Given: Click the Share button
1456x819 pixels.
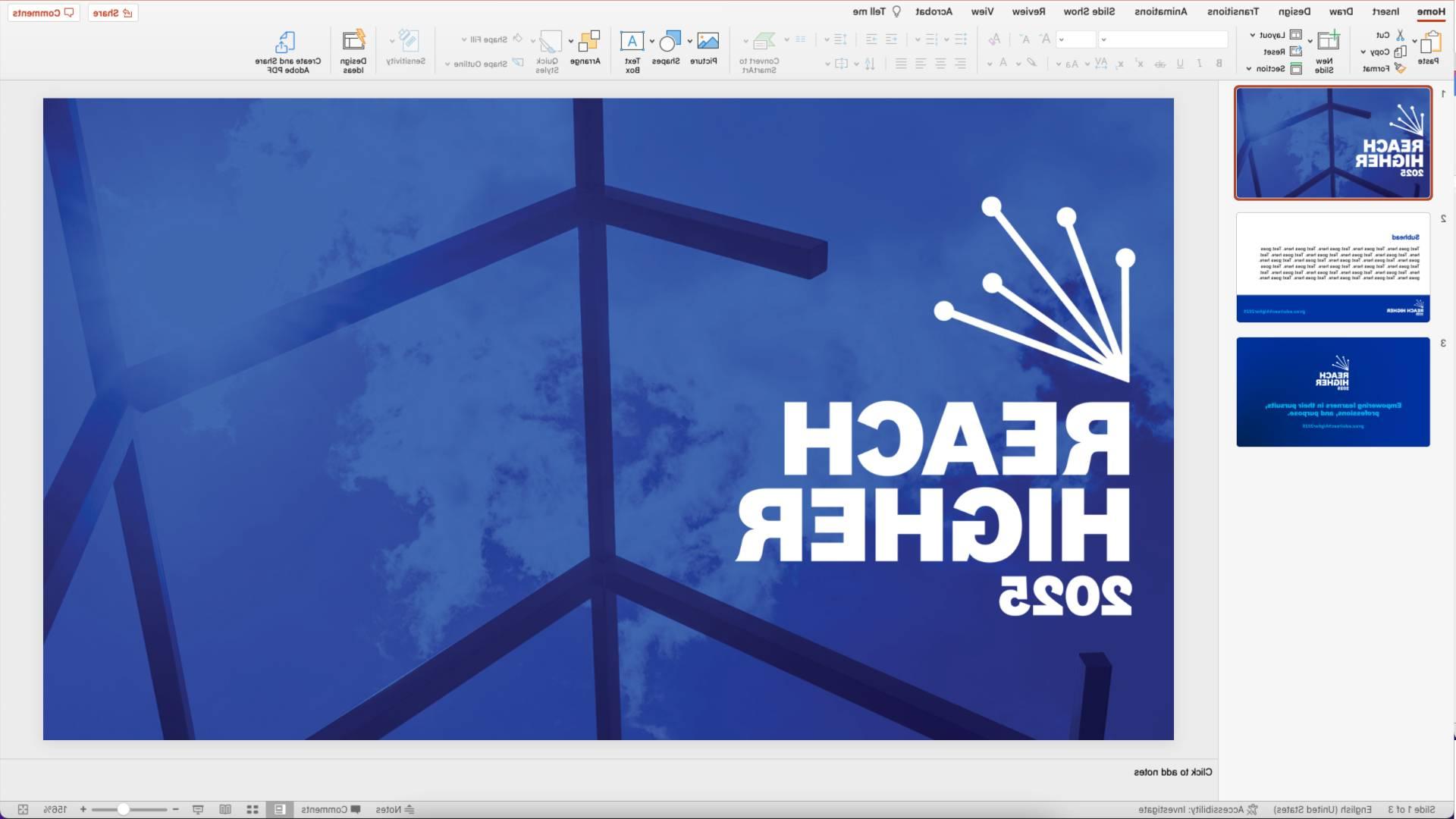Looking at the screenshot, I should 113,13.
